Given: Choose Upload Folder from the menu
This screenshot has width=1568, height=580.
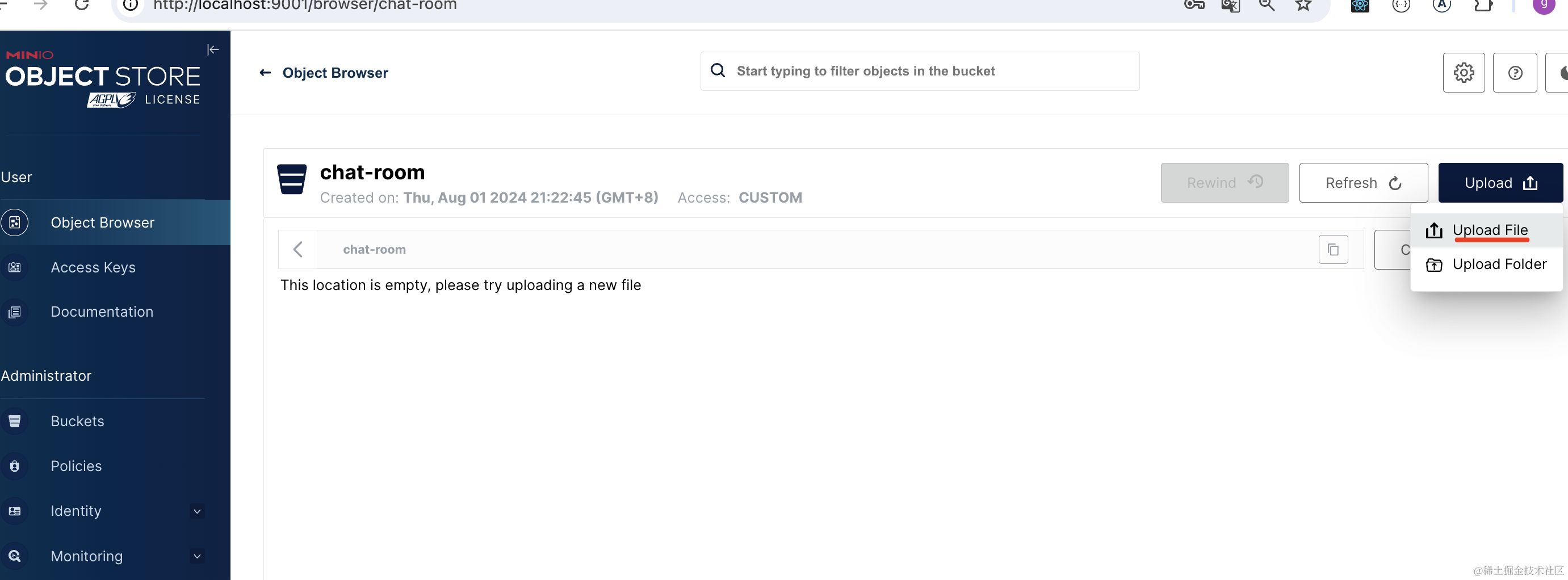Looking at the screenshot, I should coord(1498,264).
